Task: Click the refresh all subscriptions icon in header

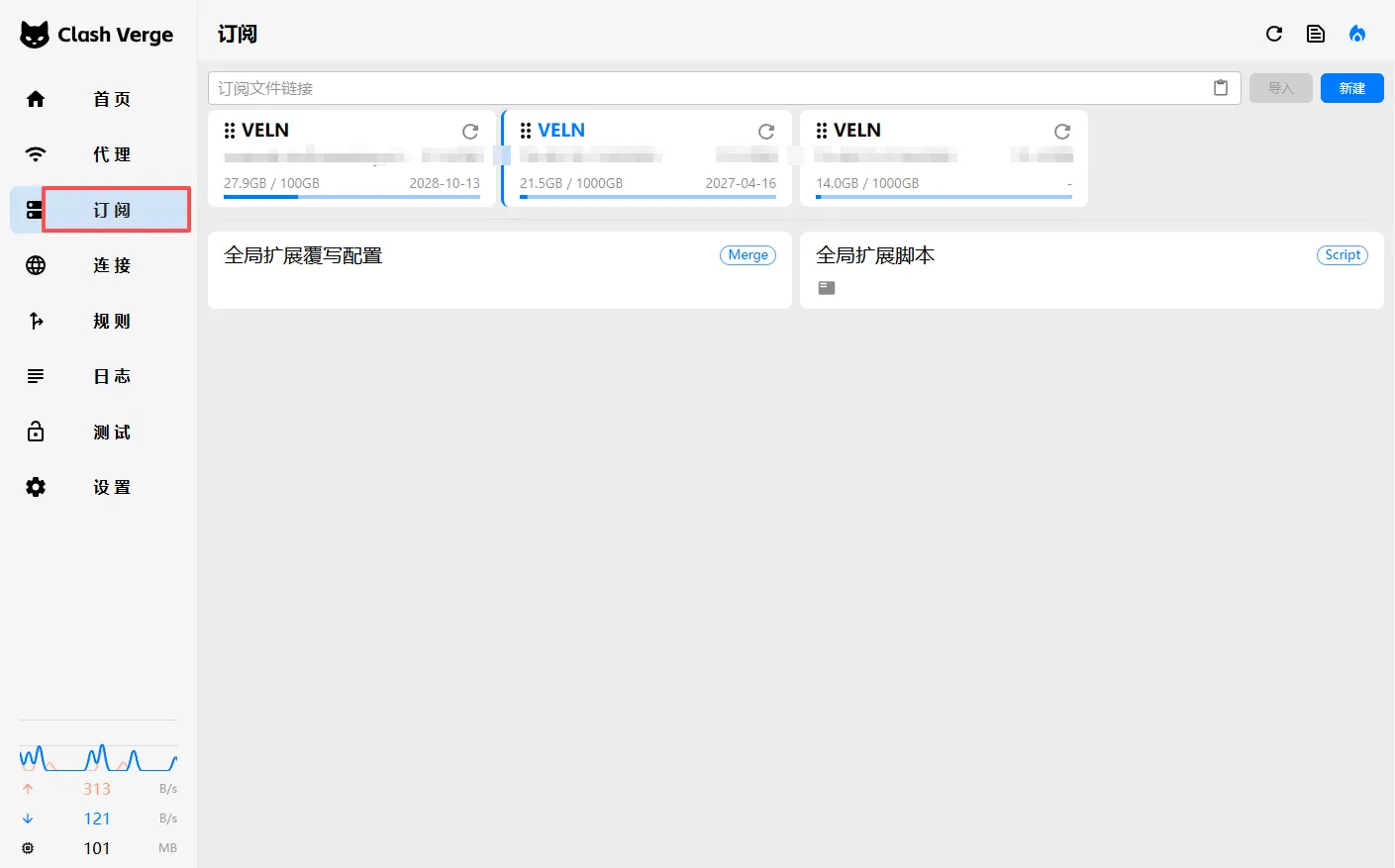Action: pos(1274,34)
